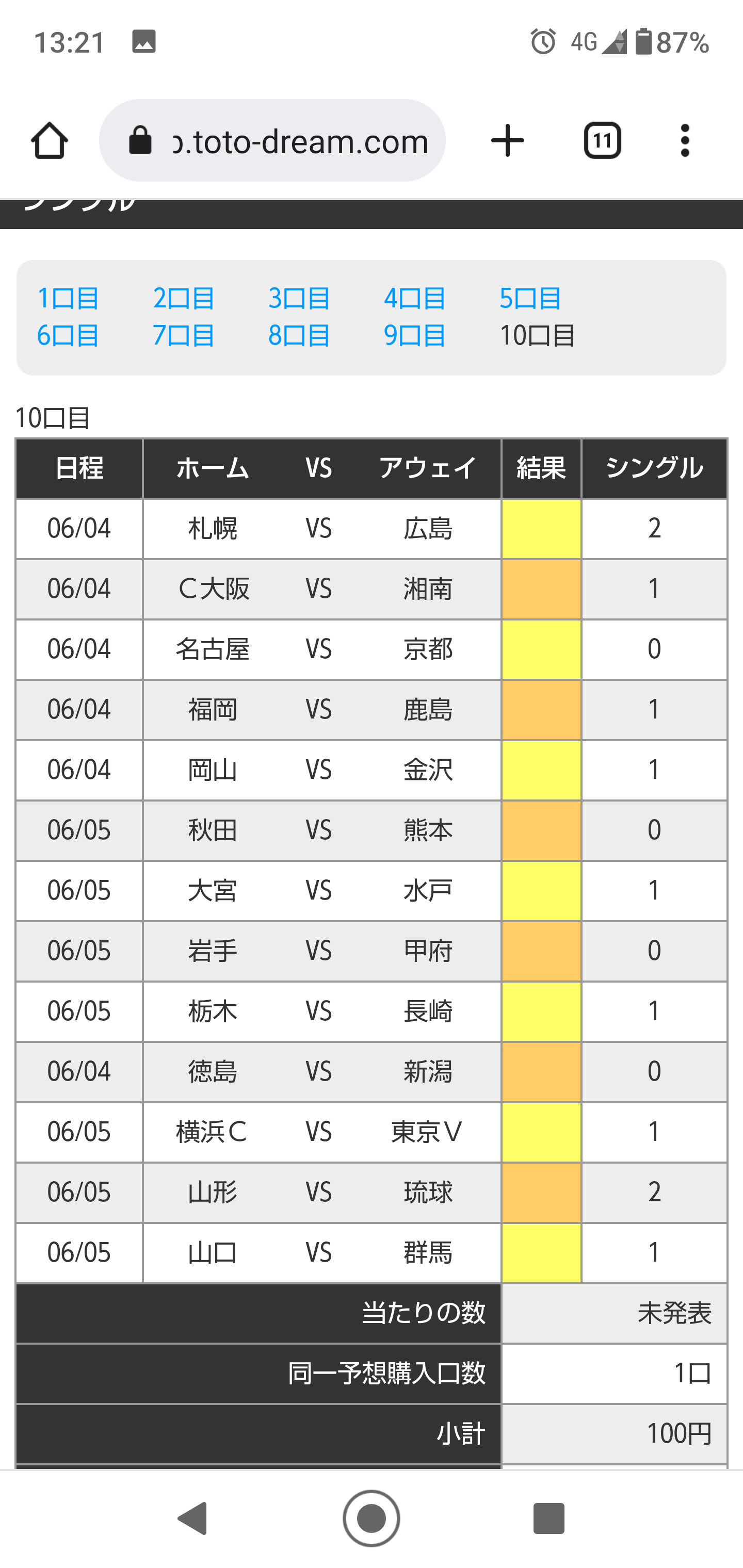743x1568 pixels.
Task: Tap Android recent apps square button
Action: point(548,1518)
